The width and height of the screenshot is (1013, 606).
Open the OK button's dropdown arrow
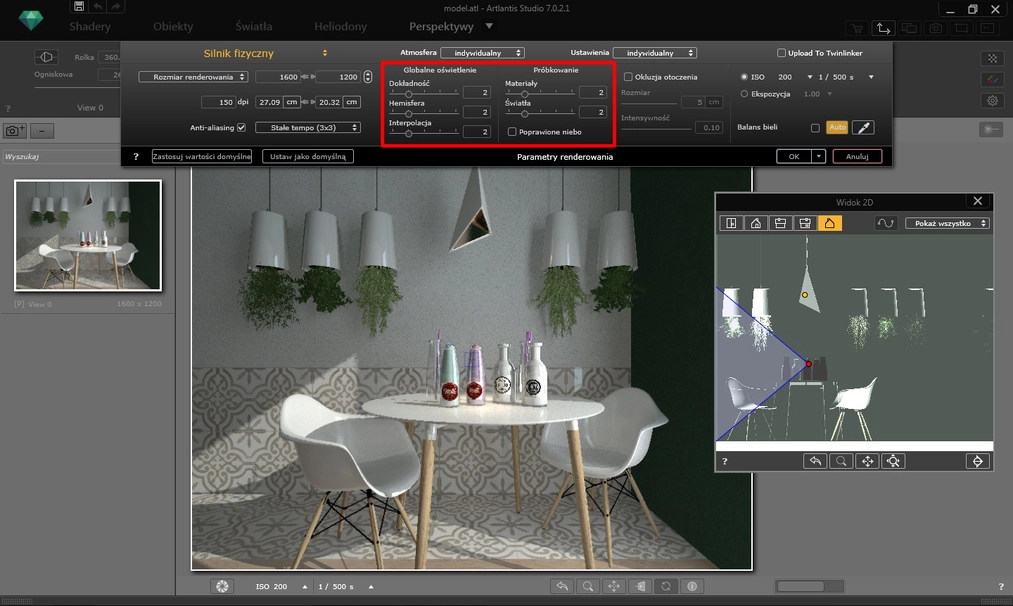[819, 156]
